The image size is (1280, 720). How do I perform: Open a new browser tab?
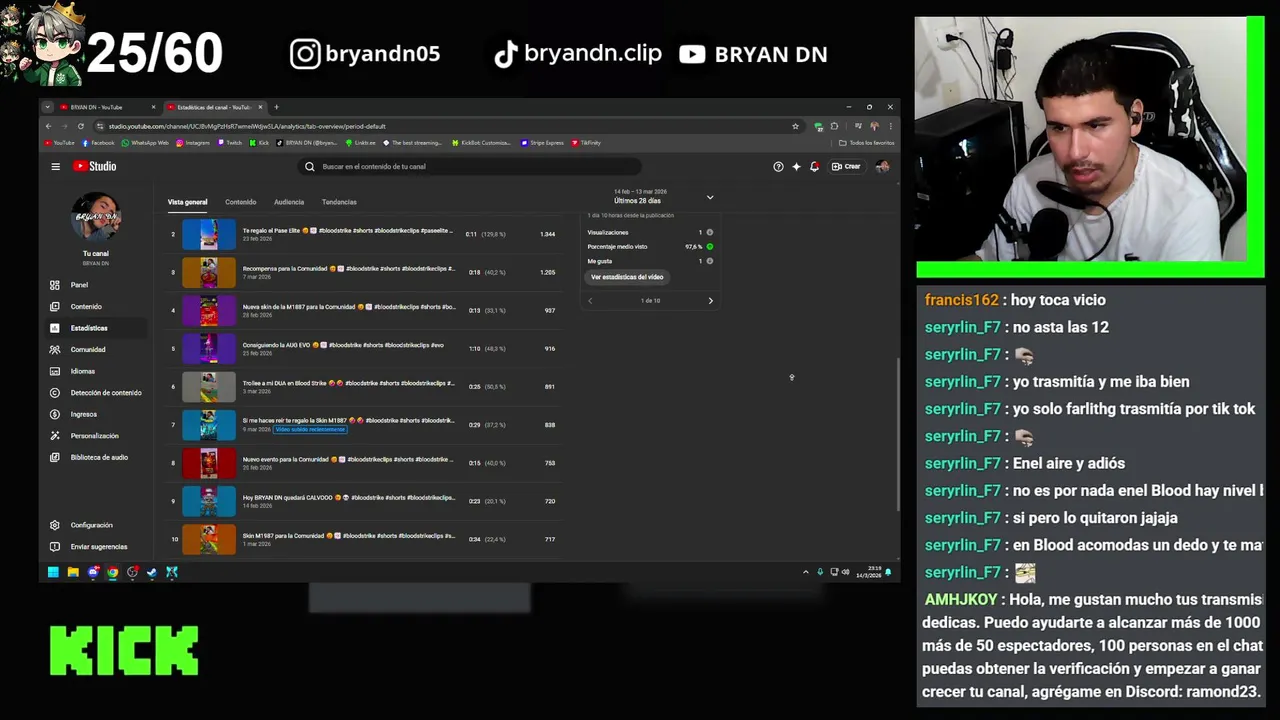pyautogui.click(x=277, y=107)
